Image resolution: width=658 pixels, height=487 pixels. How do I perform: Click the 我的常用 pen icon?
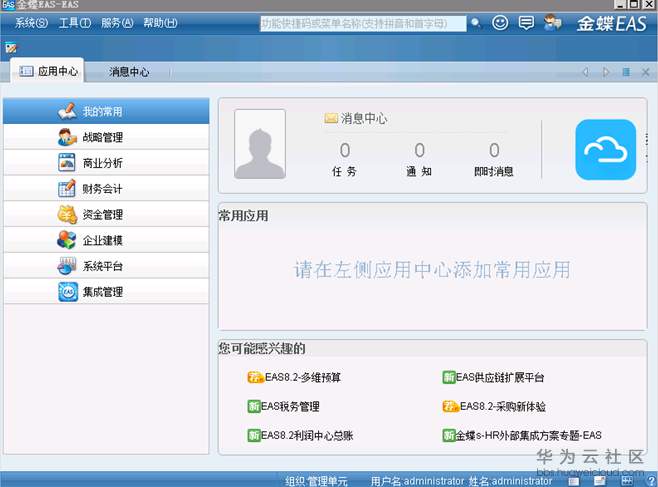67,111
